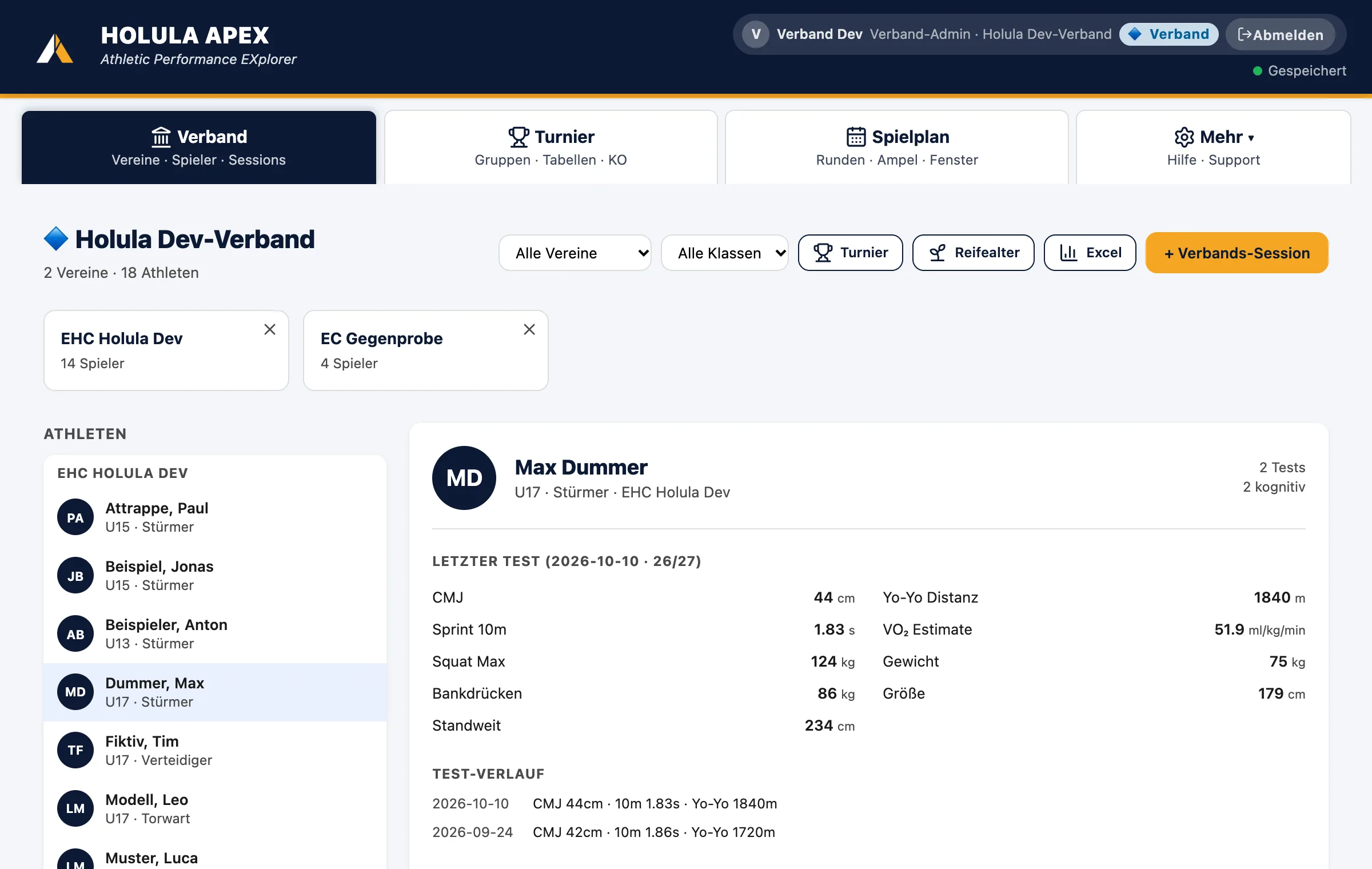Open the Alle Vereine dropdown
1372x869 pixels.
pos(575,253)
